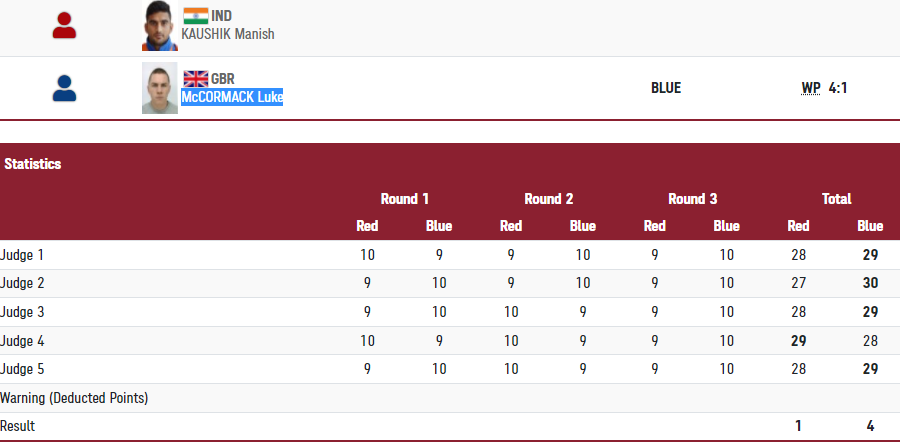
Task: Click the blue corner boxer silhouette icon
Action: click(x=65, y=89)
